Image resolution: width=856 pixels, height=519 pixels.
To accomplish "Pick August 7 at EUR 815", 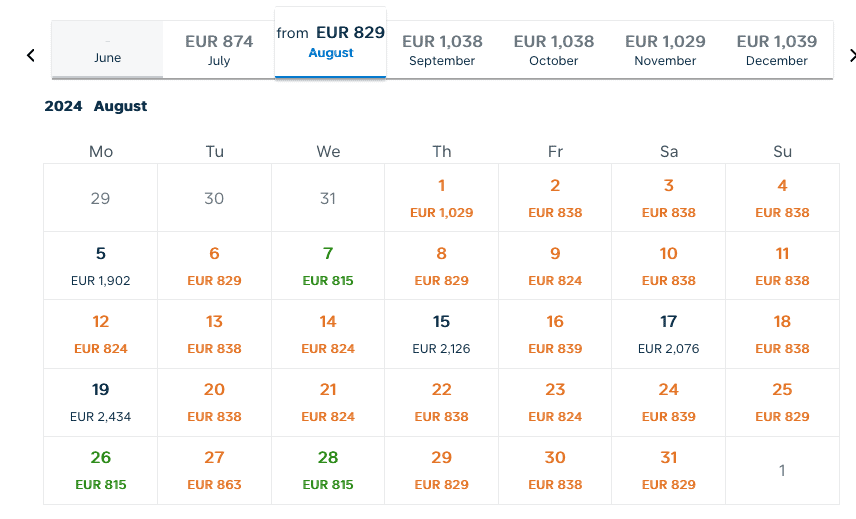I will tap(328, 266).
